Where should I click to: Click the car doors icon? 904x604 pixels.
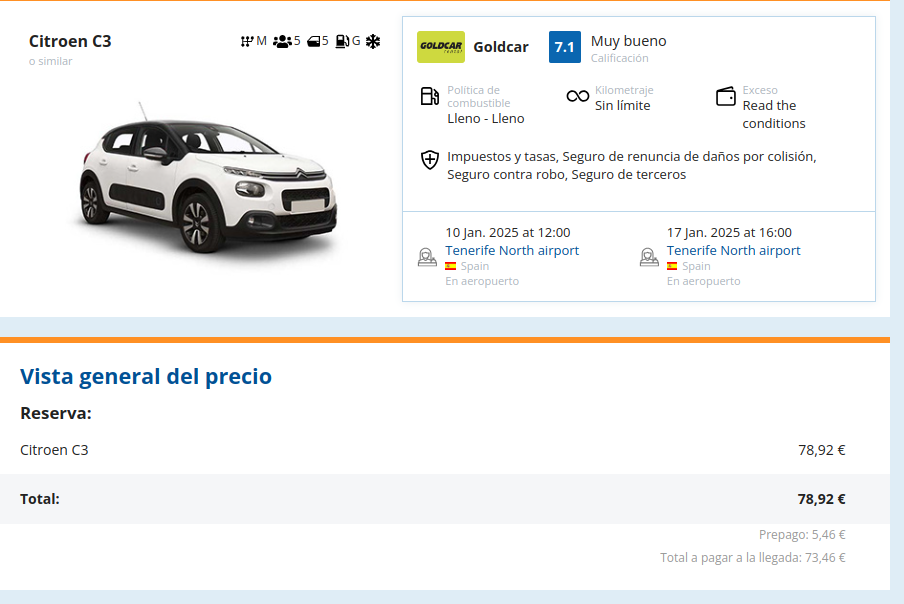(x=313, y=41)
